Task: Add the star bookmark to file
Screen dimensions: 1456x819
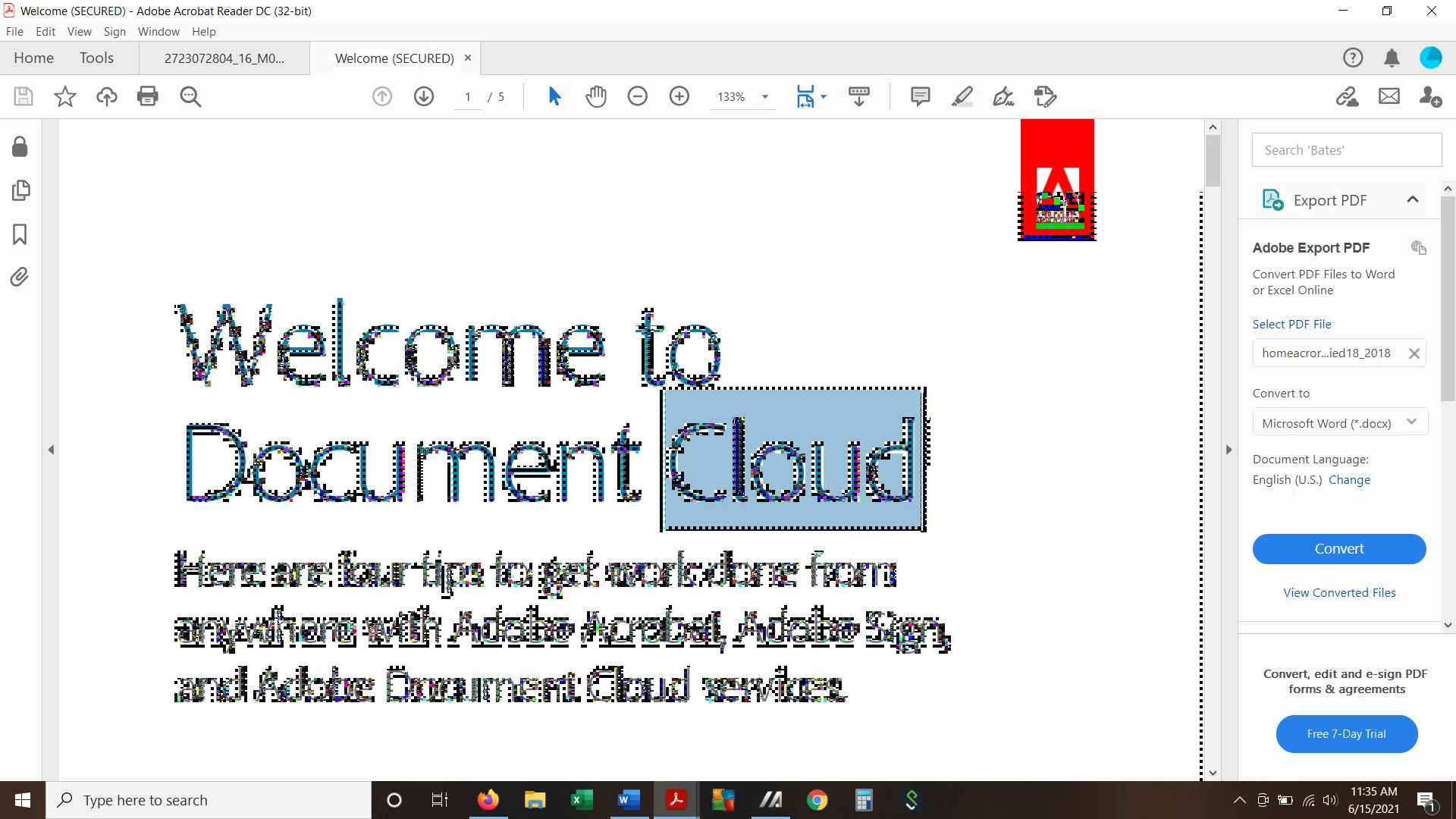Action: (x=65, y=96)
